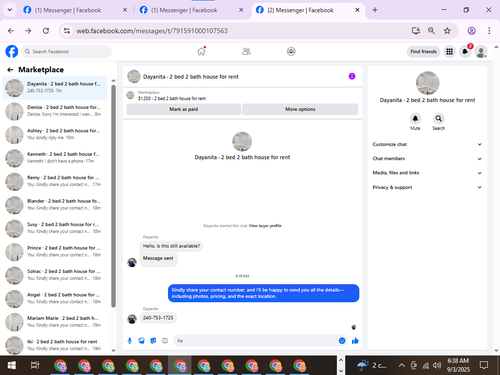Open the Facebook Home icon
Image resolution: width=500 pixels, height=375 pixels.
click(201, 52)
